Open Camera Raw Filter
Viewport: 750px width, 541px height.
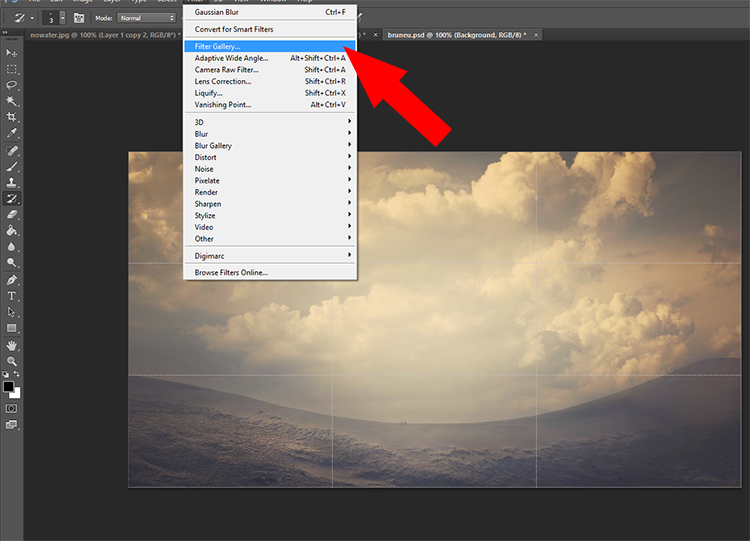point(270,70)
